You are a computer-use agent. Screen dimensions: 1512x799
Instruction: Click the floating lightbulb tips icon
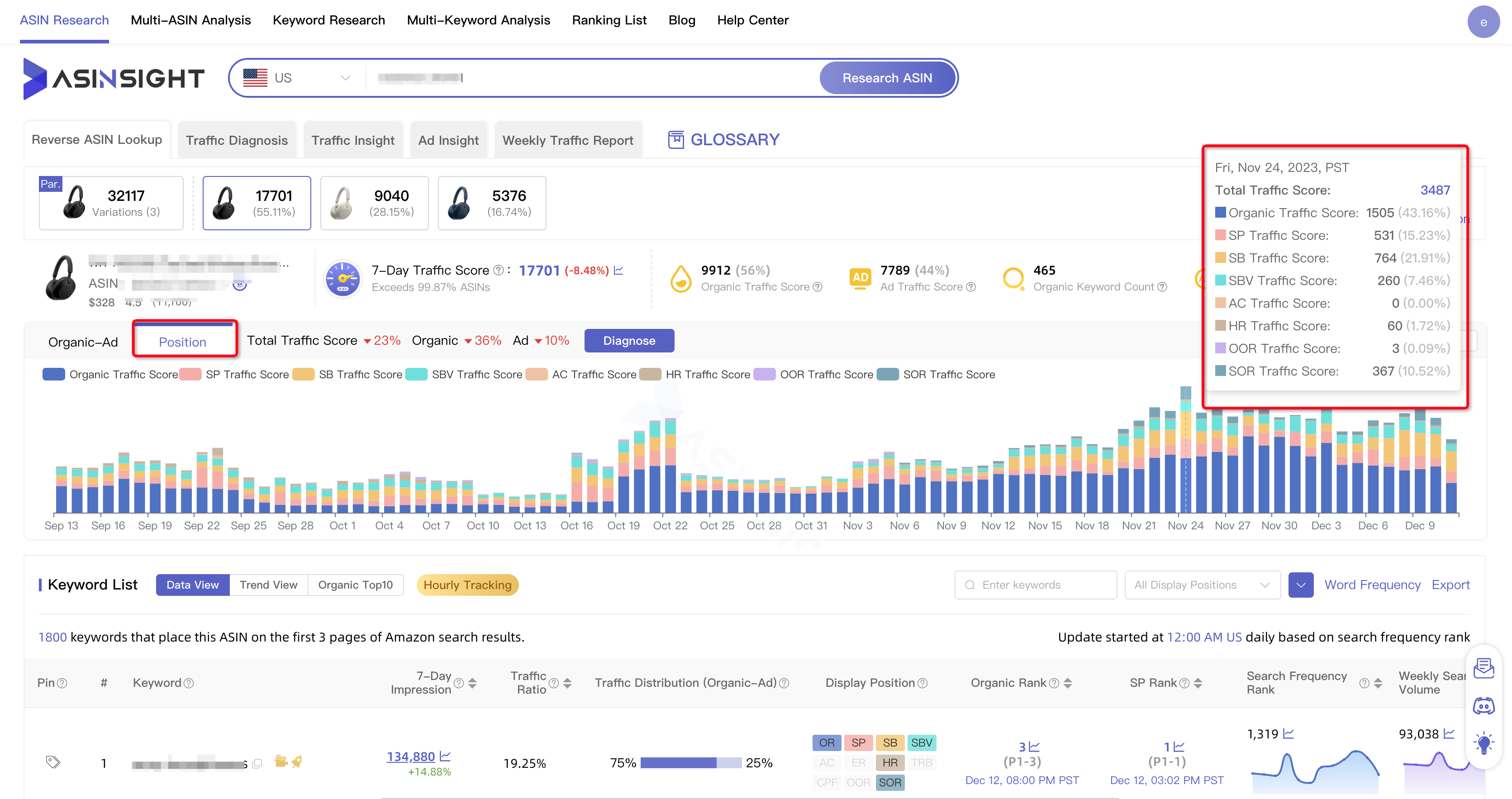1484,743
